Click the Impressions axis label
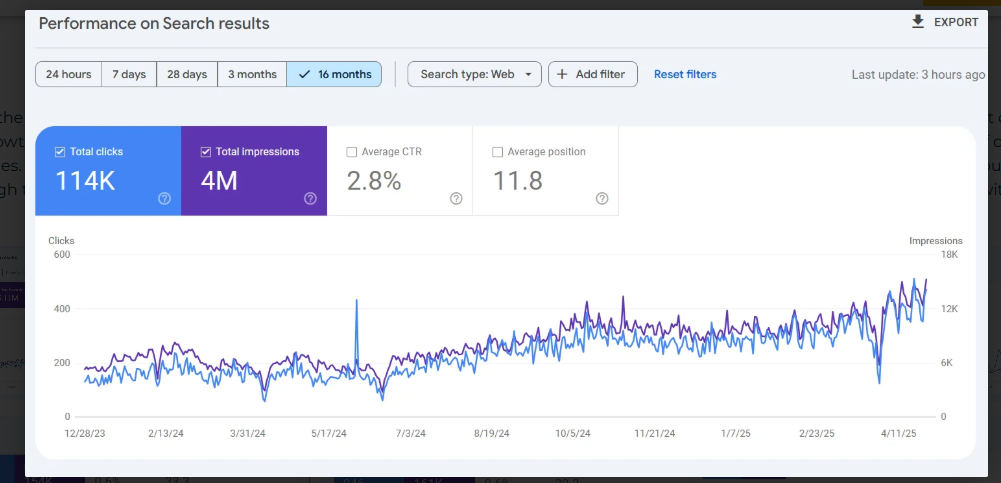 pos(936,241)
